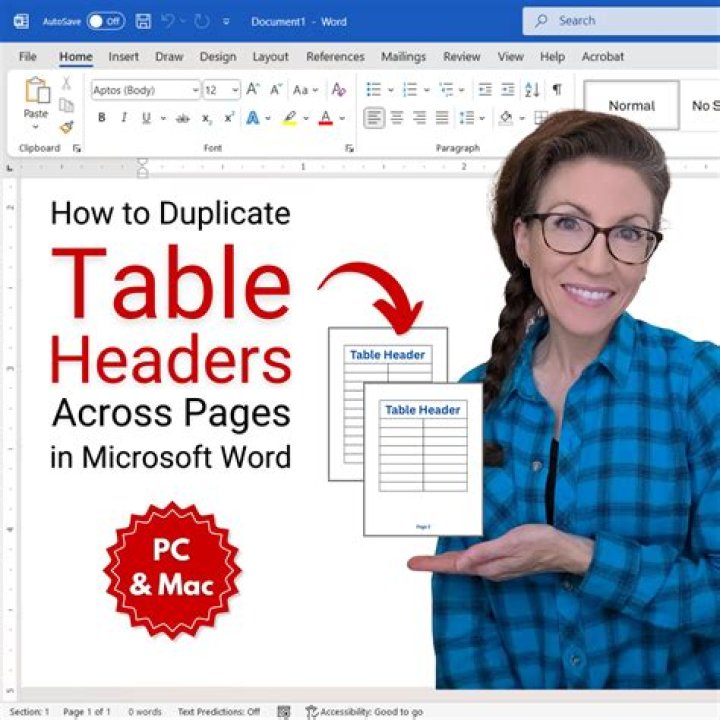Screen dimensions: 720x720
Task: Open the File tab
Action: click(28, 56)
